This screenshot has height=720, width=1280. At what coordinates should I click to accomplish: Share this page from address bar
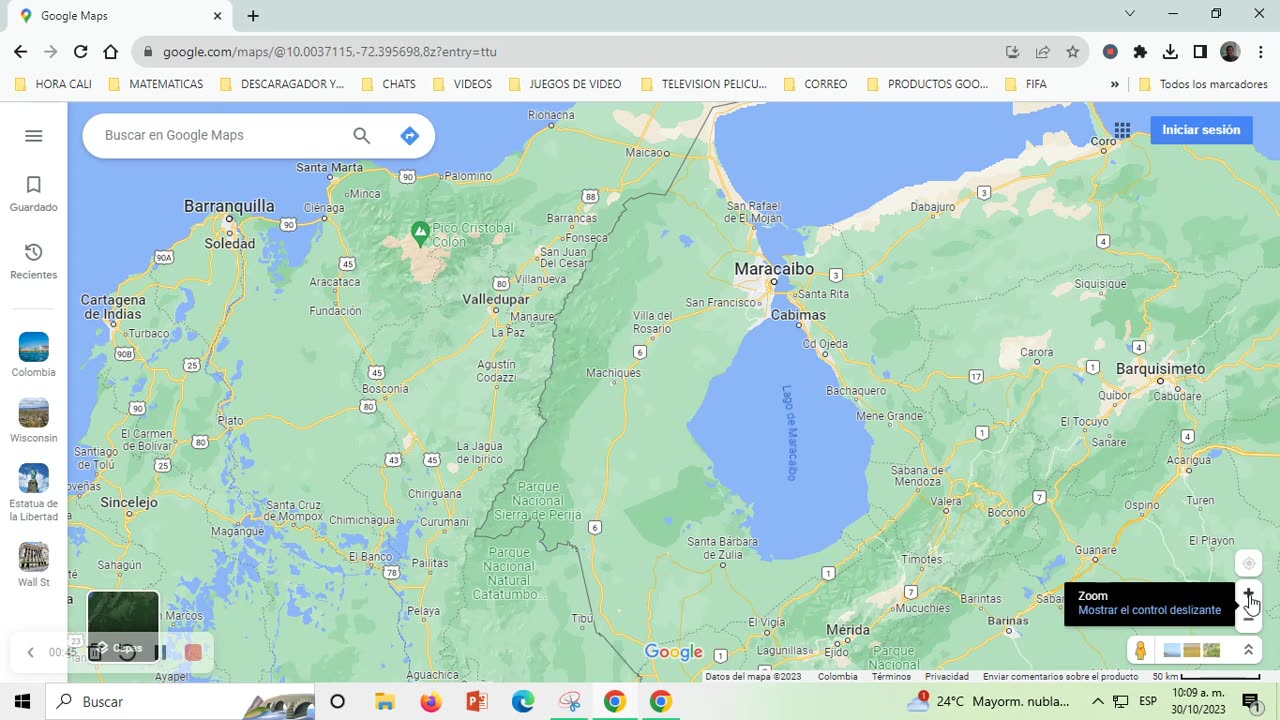pos(1043,52)
